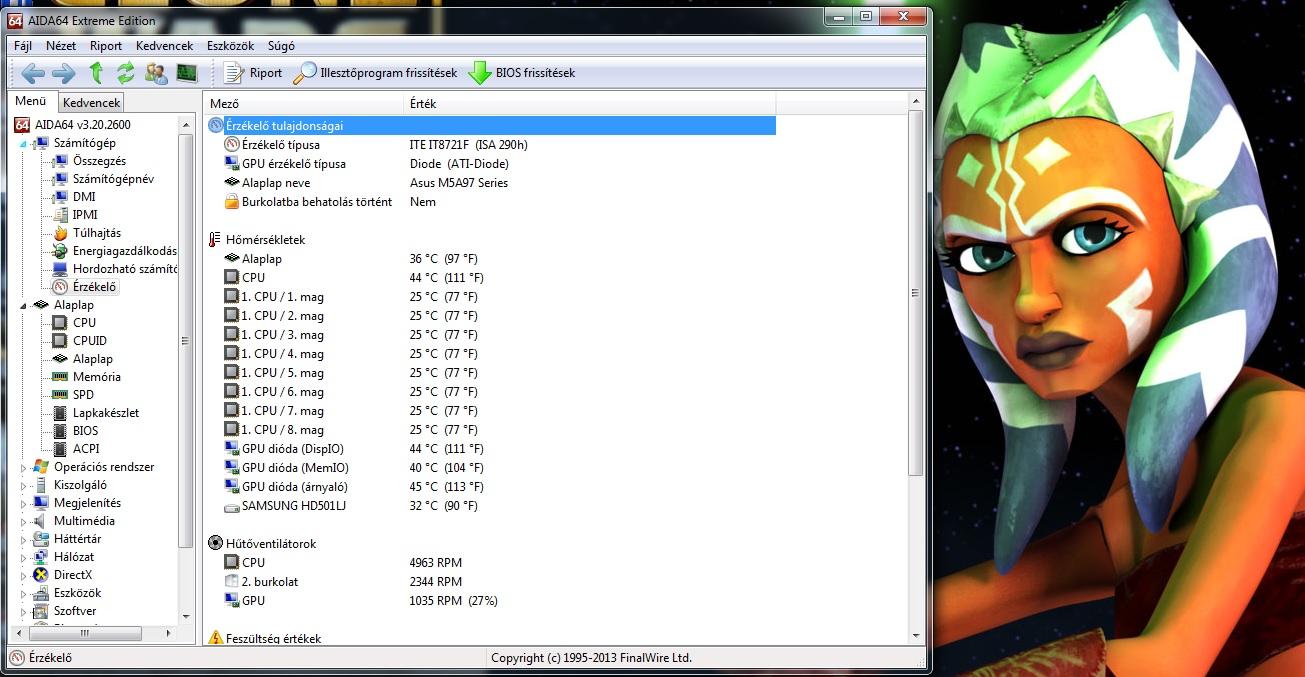Screen dimensions: 1305x677
Task: Click the Back arrow toolbar icon
Action: (x=33, y=73)
